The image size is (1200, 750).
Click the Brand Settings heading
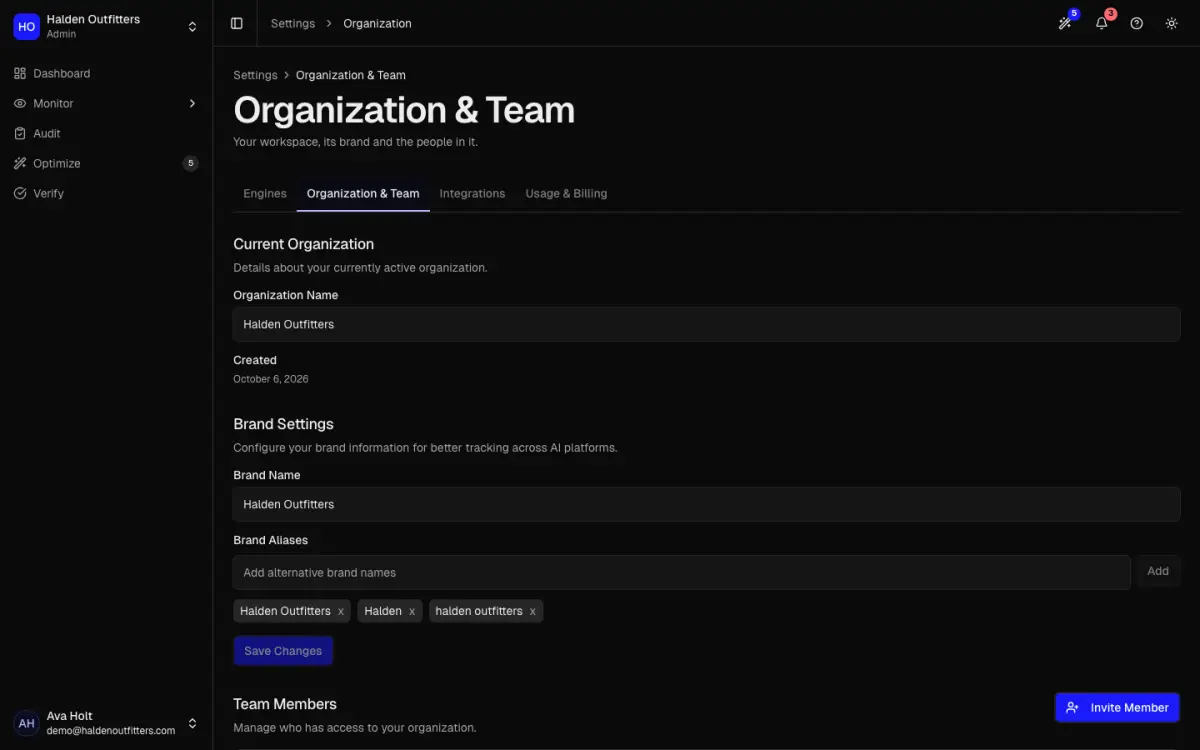(283, 424)
